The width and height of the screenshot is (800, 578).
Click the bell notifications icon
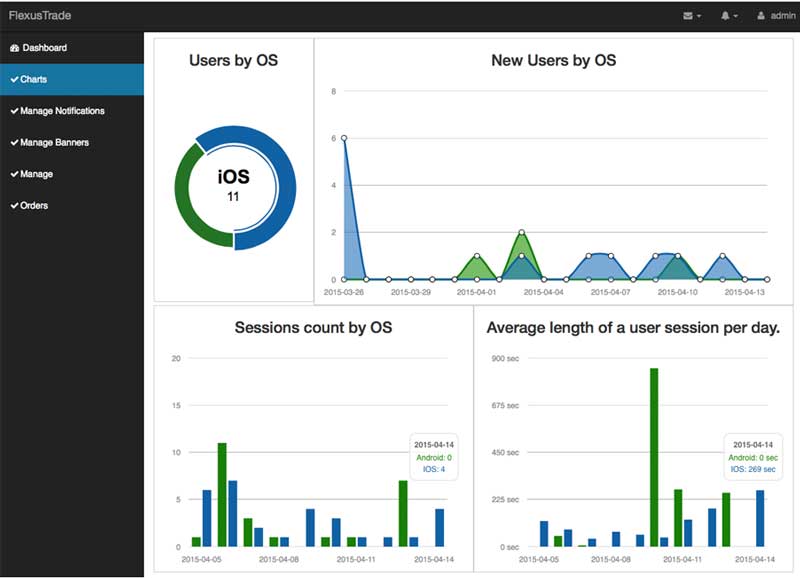pyautogui.click(x=725, y=16)
